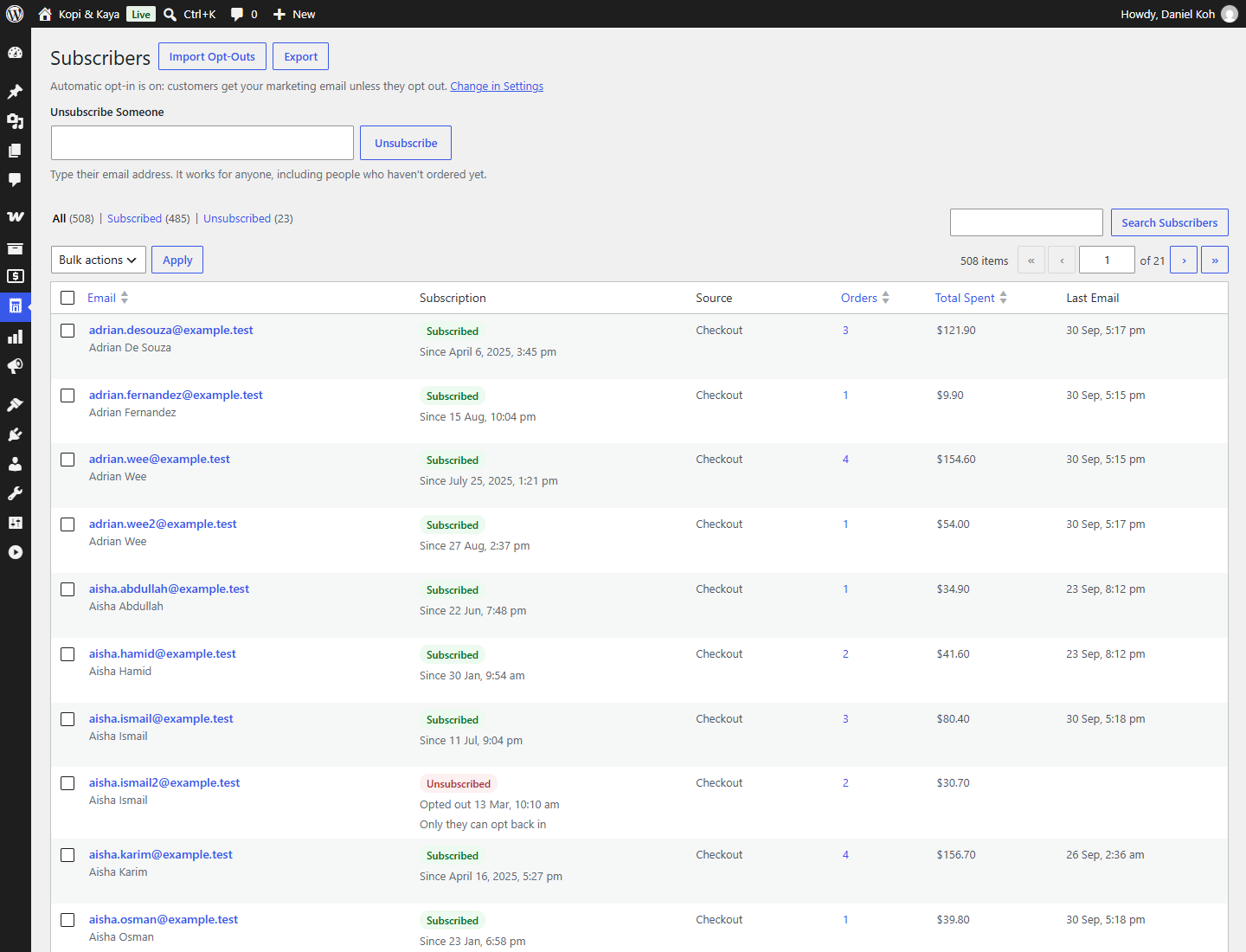Screen dimensions: 1246x952
Task: Open the Plugins plug icon
Action: [15, 434]
